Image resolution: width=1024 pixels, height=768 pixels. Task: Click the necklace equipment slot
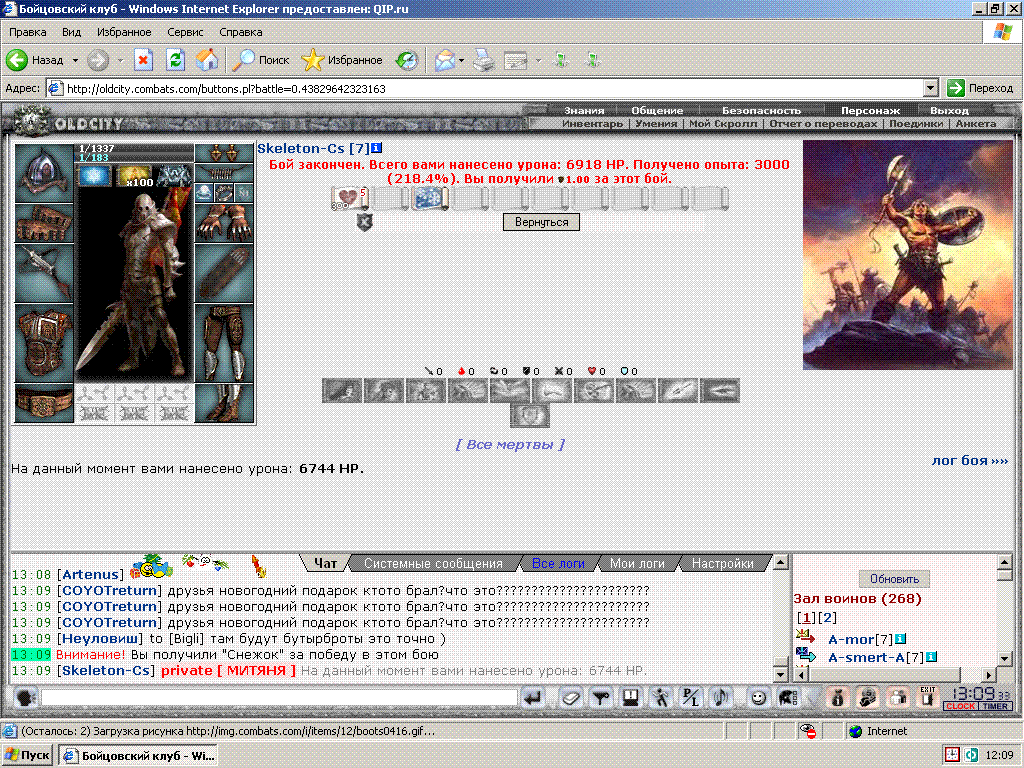224,172
